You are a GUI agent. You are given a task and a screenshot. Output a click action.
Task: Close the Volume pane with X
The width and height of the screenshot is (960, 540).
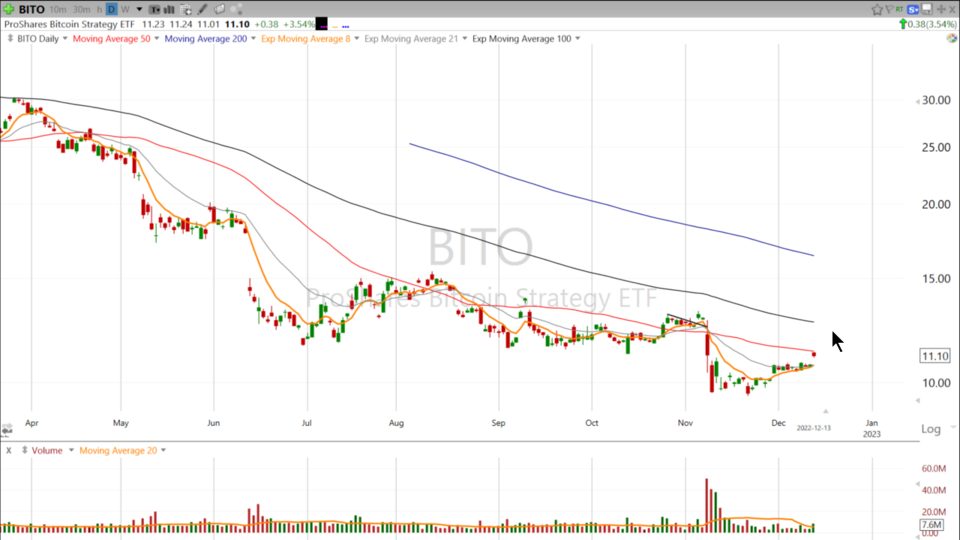(8, 450)
